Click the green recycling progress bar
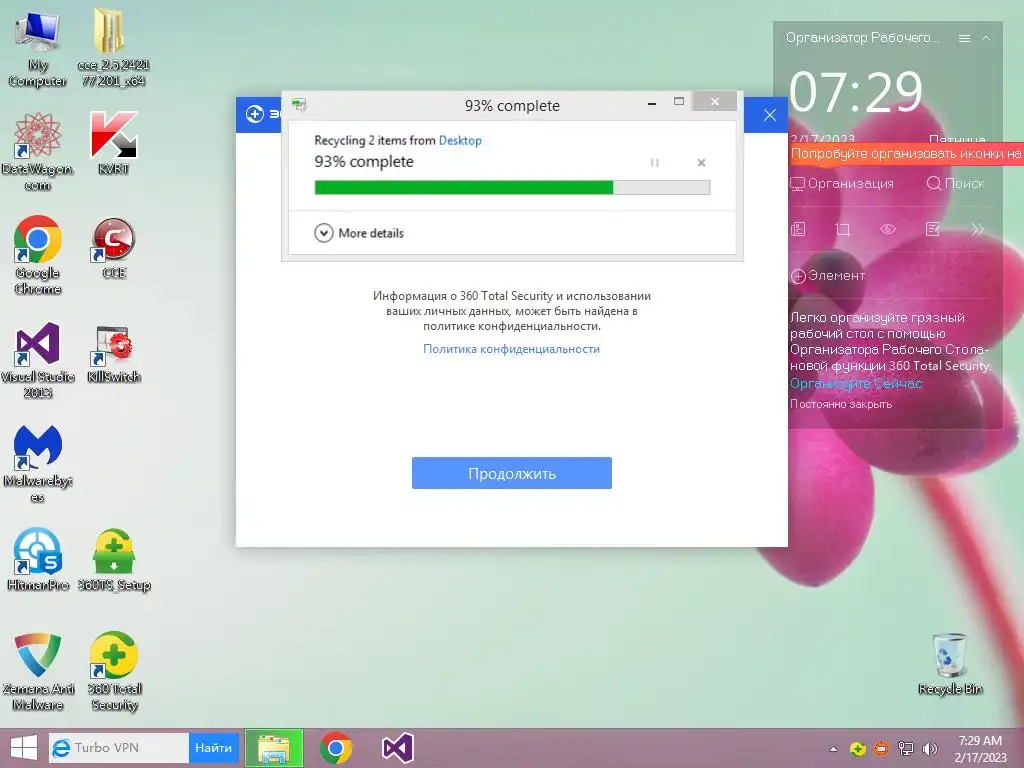The height and width of the screenshot is (768, 1024). [512, 187]
